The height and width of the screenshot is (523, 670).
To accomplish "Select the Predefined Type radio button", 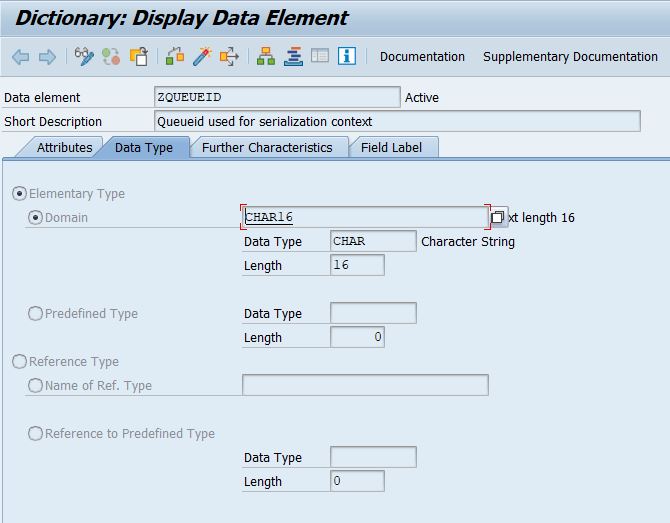I will pyautogui.click(x=35, y=313).
